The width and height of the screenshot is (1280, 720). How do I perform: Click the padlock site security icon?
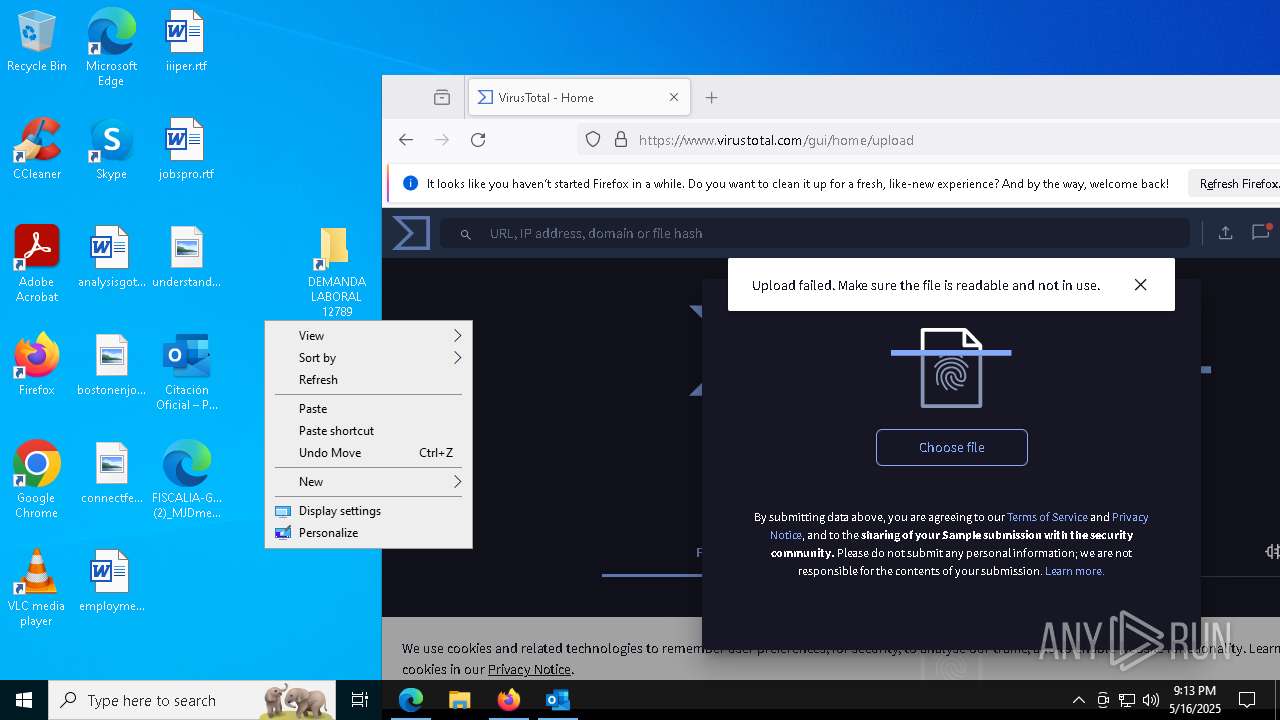[x=621, y=140]
